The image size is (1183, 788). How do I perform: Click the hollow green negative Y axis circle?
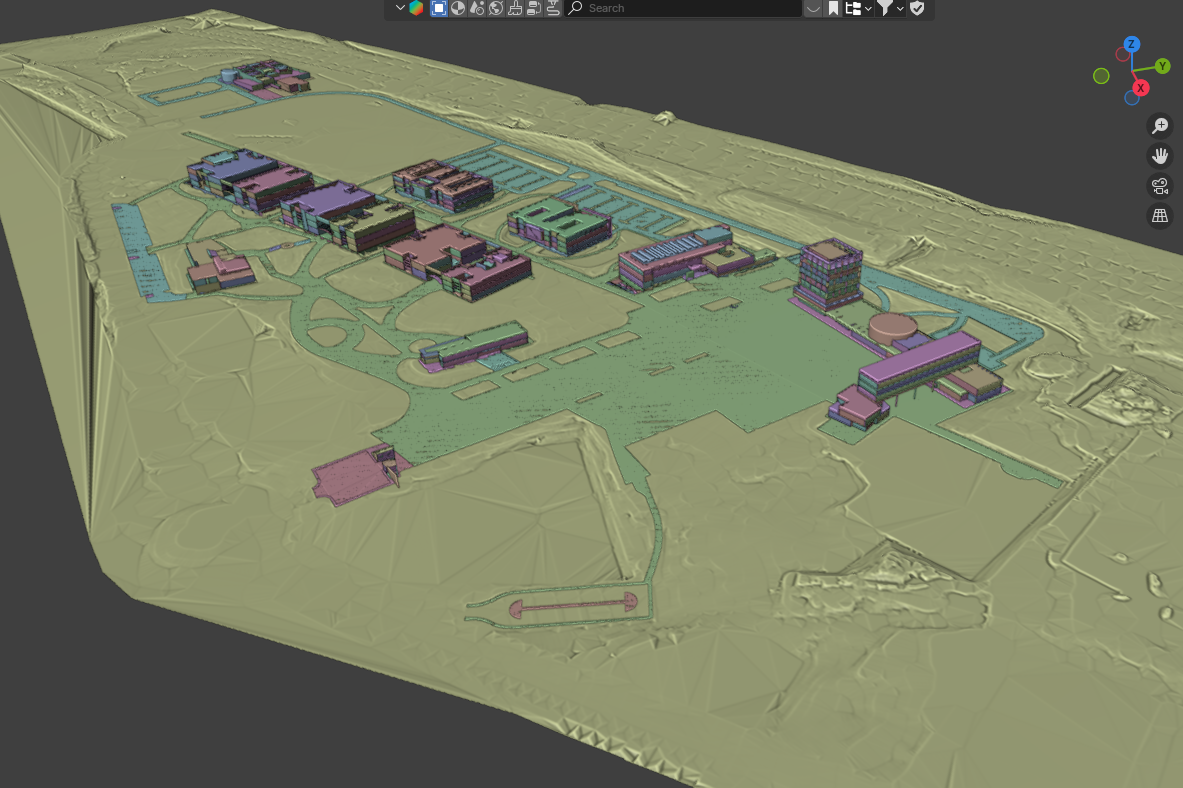pos(1101,76)
